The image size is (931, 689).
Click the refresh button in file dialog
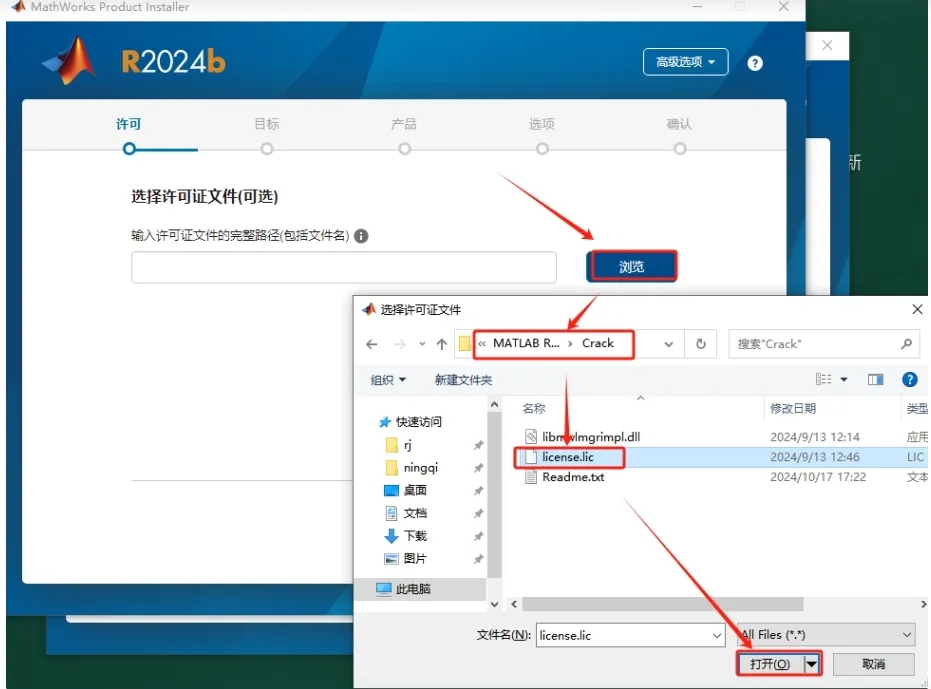[701, 344]
